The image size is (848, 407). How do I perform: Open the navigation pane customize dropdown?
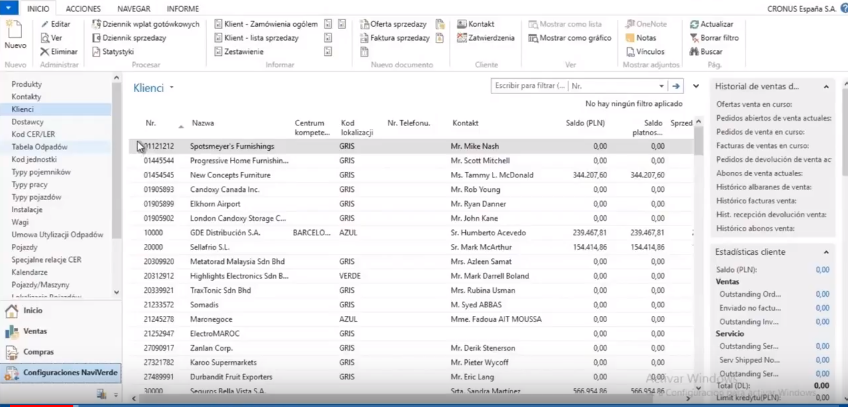click(115, 394)
